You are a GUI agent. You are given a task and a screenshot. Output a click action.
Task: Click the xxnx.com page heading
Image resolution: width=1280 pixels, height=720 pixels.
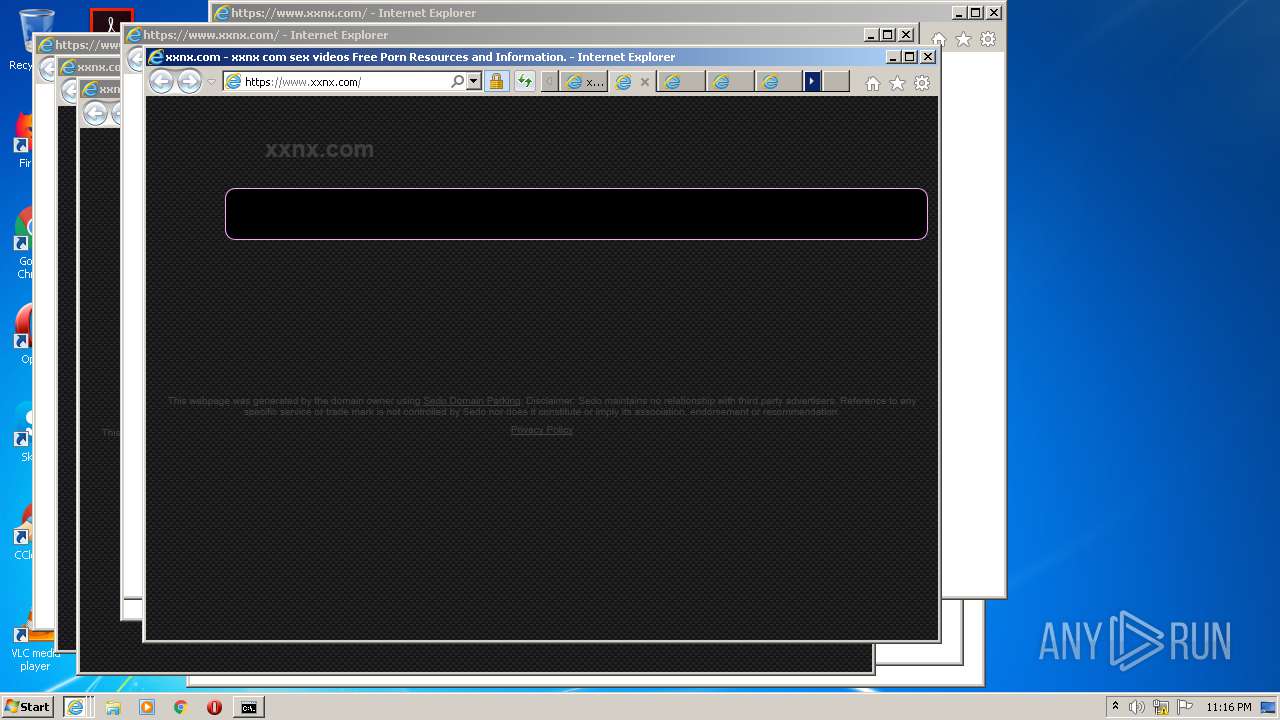319,150
